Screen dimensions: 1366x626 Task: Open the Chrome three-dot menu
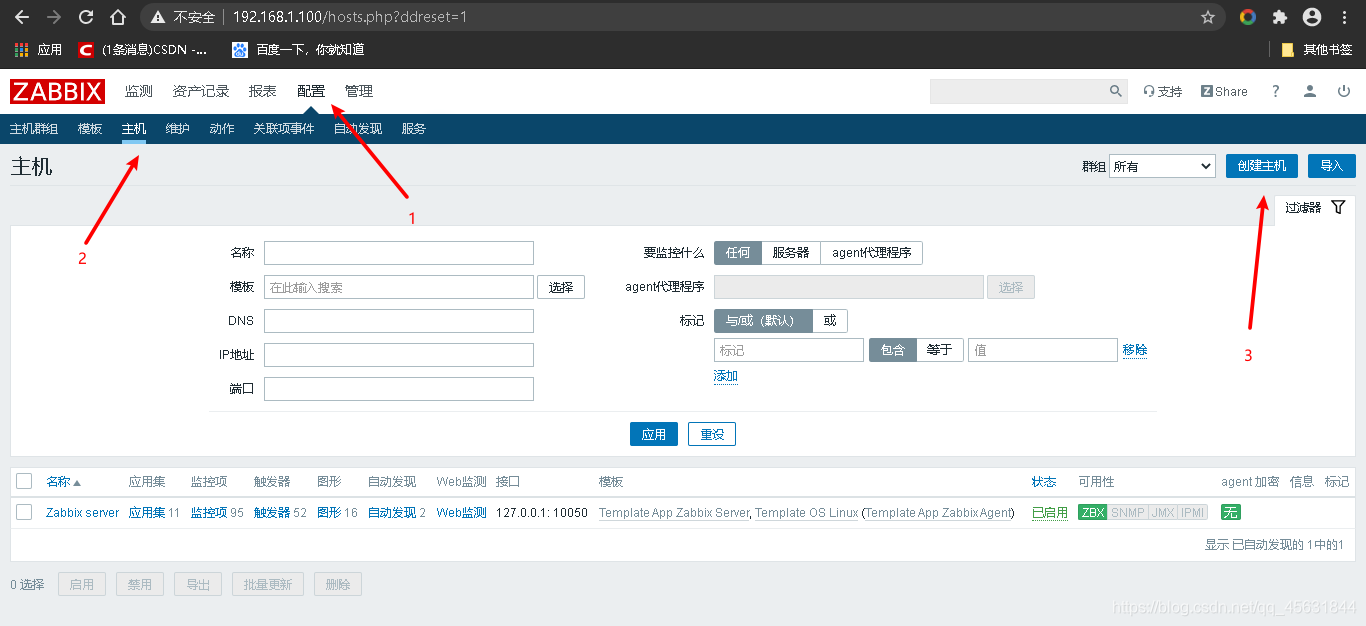click(1344, 17)
